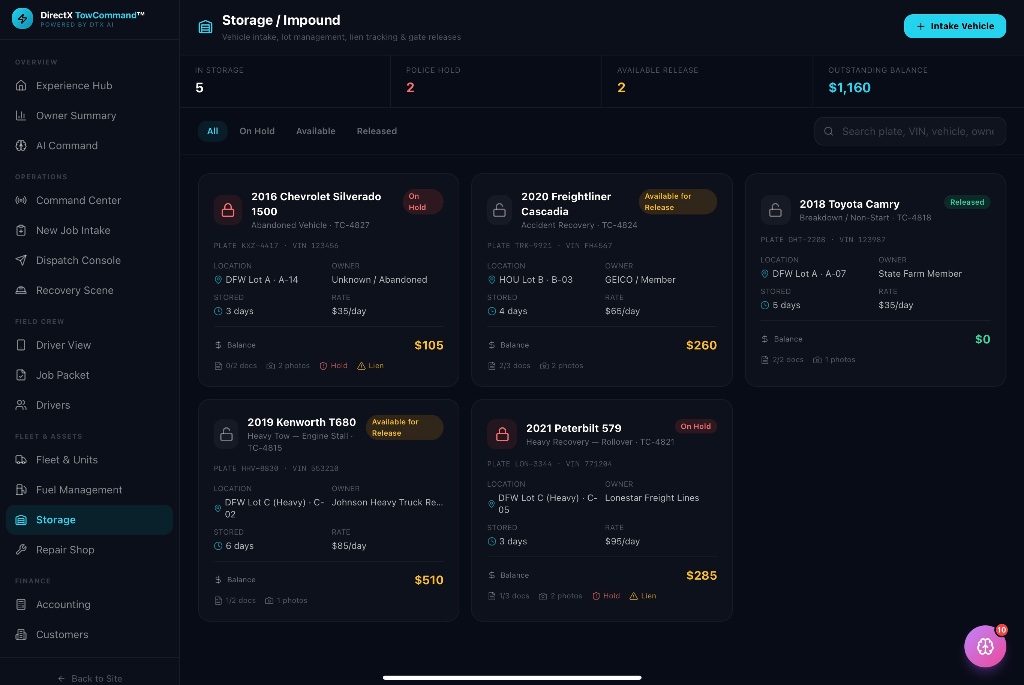1024x685 pixels.
Task: Click the Lonestar Freight Lines owner text
Action: [652, 498]
